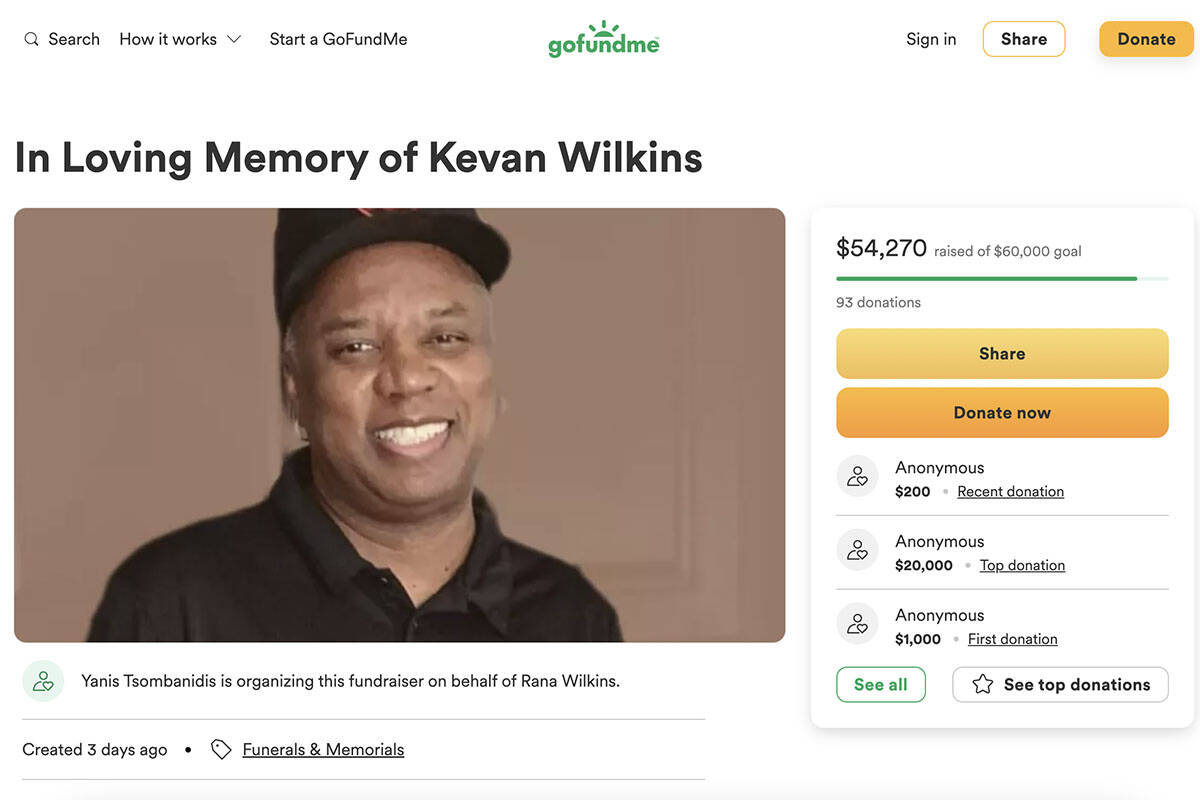Click the organizer avatar icon beside Yanis Tsombanidis
This screenshot has width=1200, height=800.
(43, 681)
